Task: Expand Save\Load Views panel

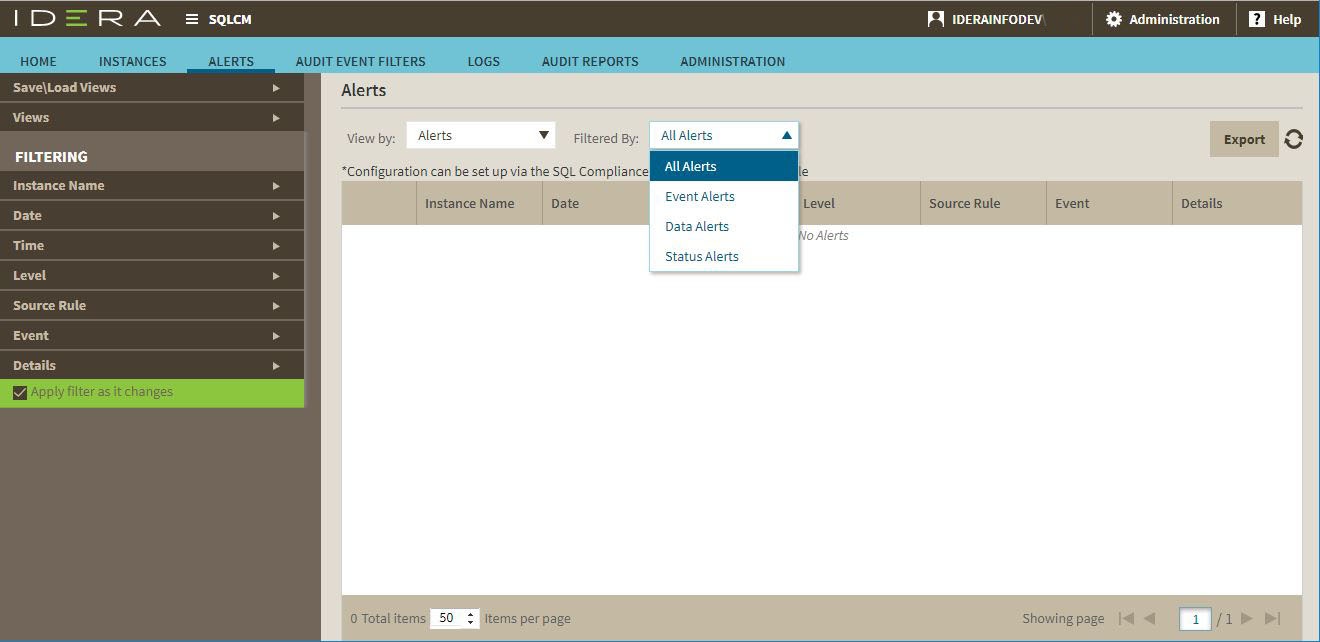Action: (152, 87)
